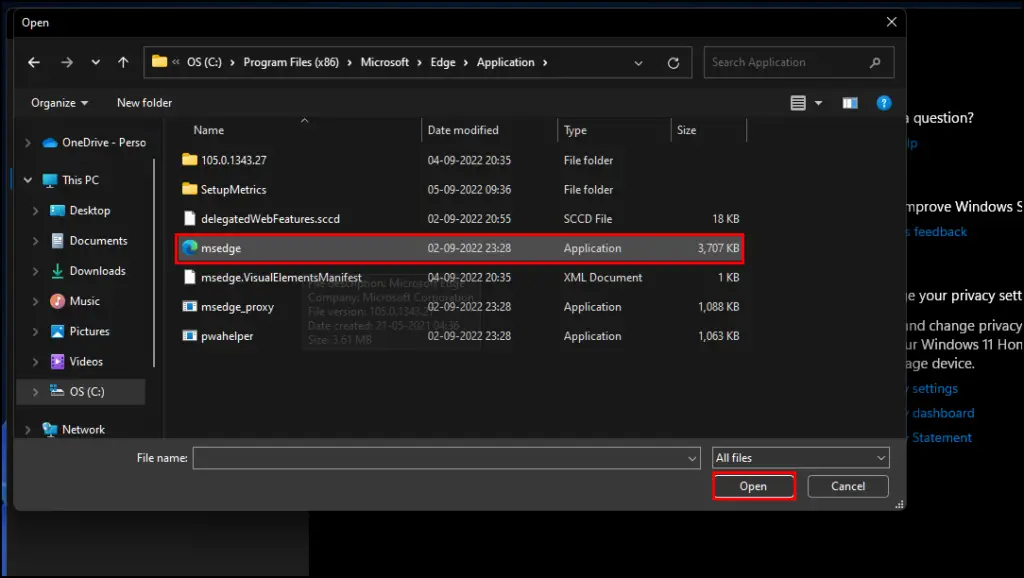This screenshot has height=578, width=1024.
Task: Collapse the This PC tree node
Action: click(27, 180)
